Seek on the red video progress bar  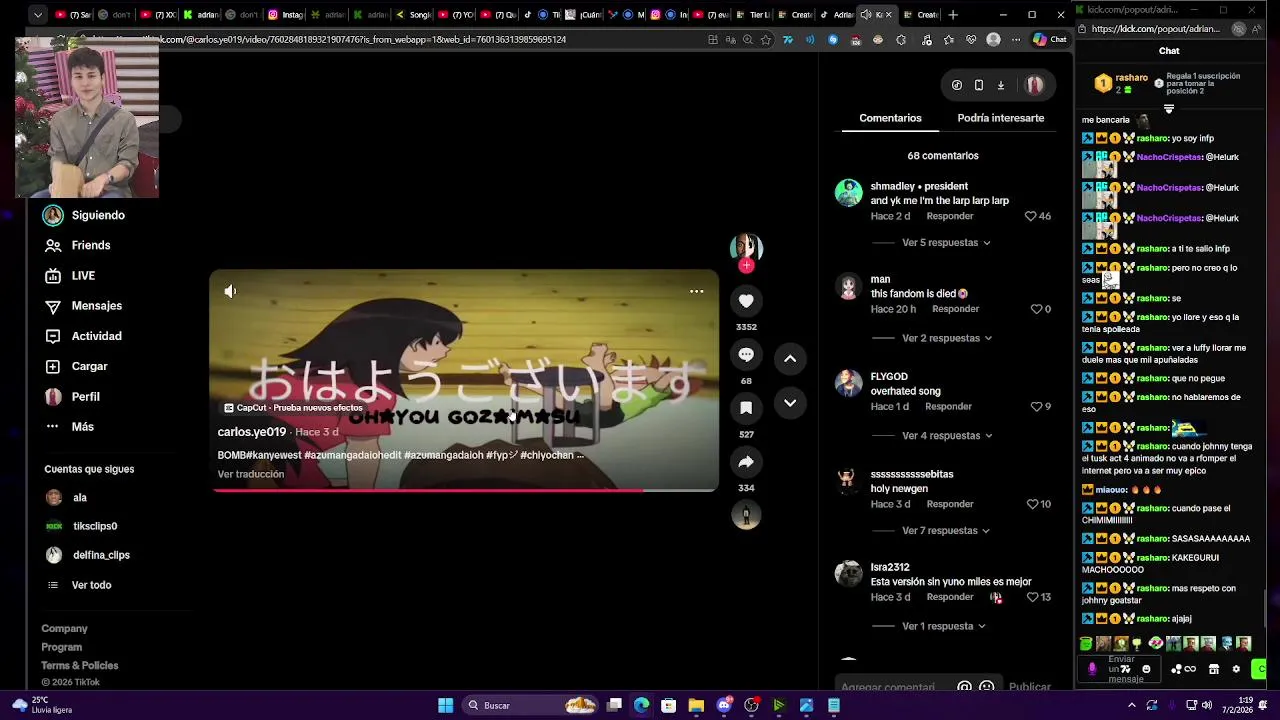click(464, 490)
